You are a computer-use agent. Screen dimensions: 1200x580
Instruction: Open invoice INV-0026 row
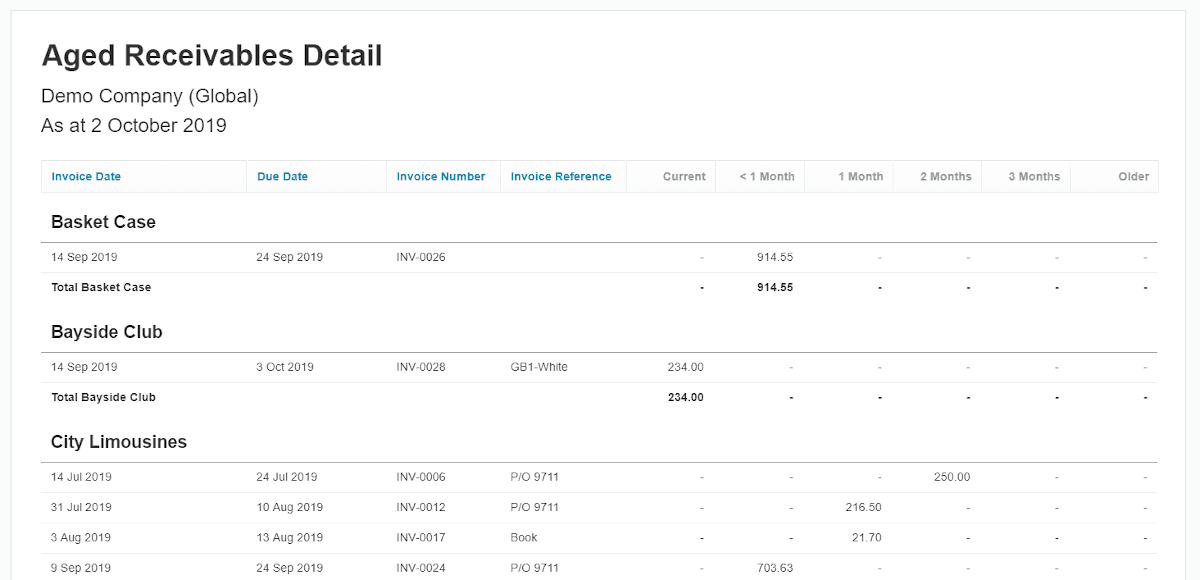click(599, 257)
